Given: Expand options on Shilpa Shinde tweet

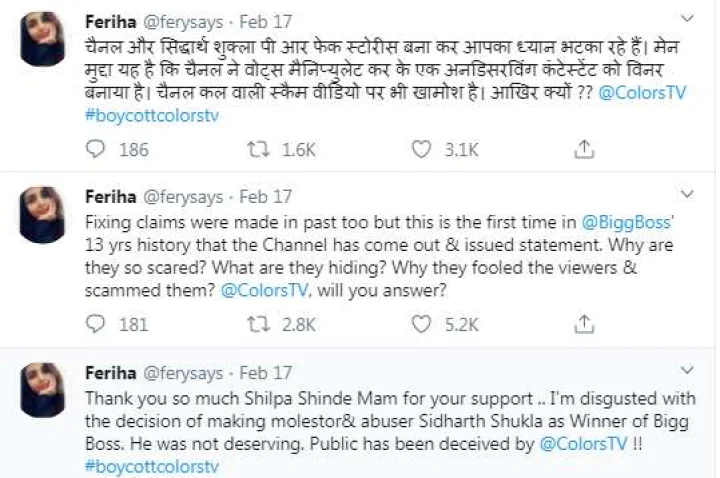Looking at the screenshot, I should [686, 367].
